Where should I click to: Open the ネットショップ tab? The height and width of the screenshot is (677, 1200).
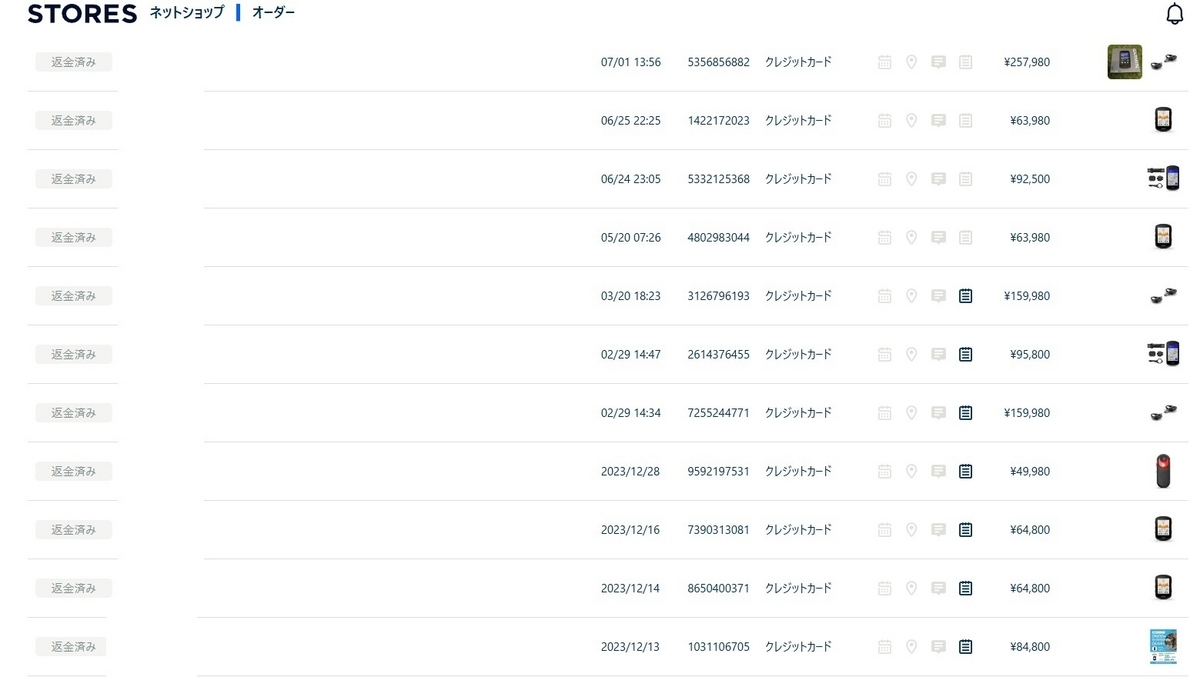coord(187,13)
